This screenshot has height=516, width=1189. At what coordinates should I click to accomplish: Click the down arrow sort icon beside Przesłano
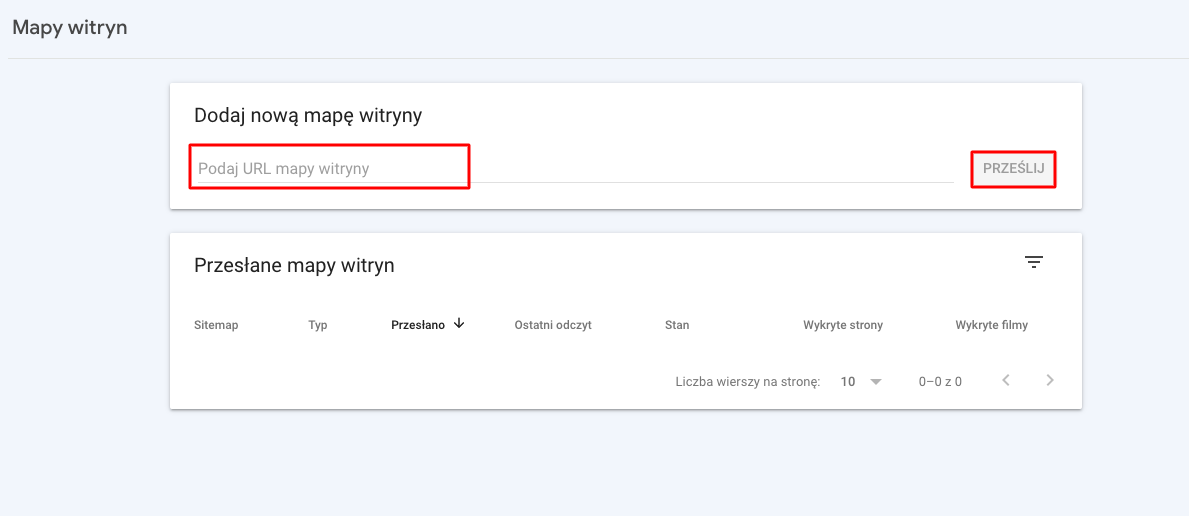(x=459, y=324)
